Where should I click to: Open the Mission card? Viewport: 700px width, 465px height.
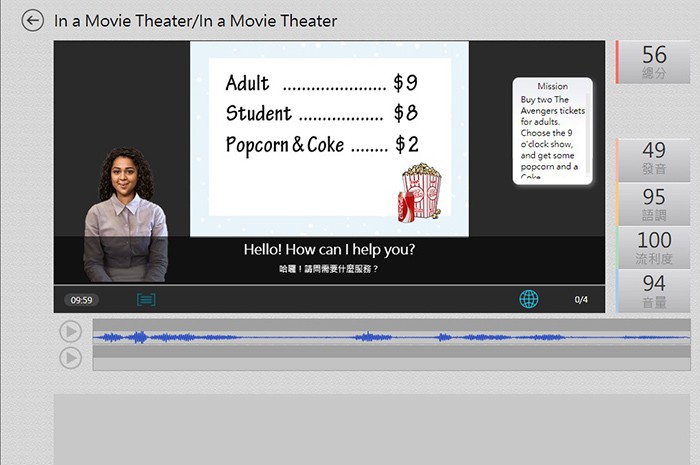point(552,131)
